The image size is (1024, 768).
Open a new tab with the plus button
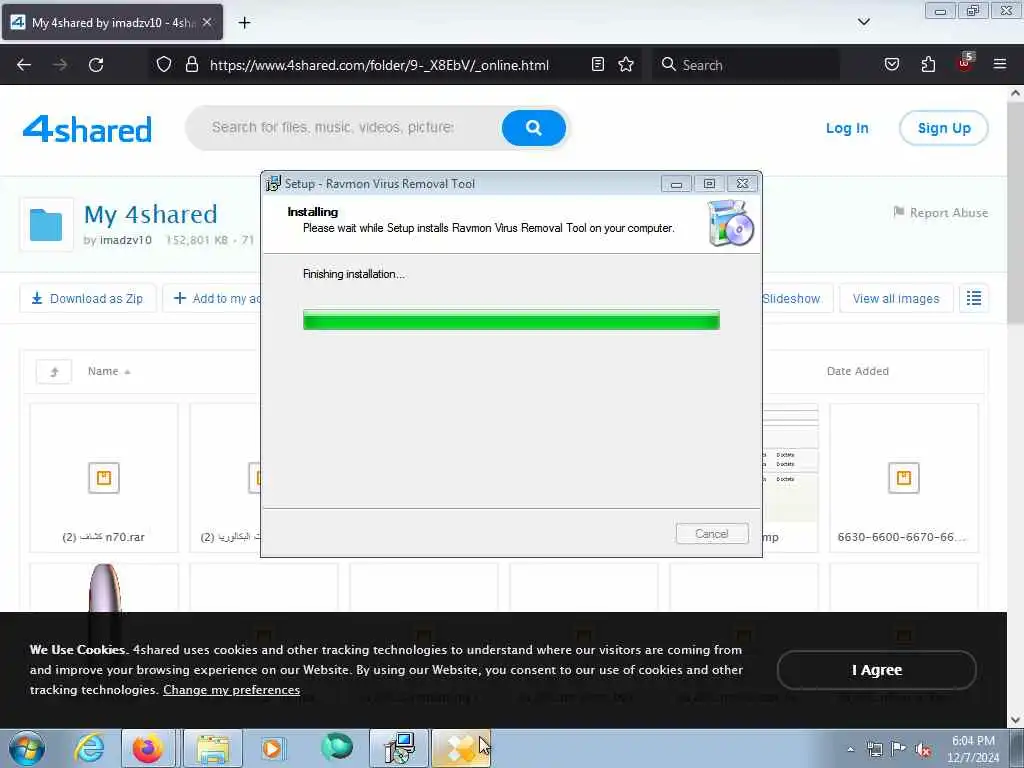[x=244, y=23]
